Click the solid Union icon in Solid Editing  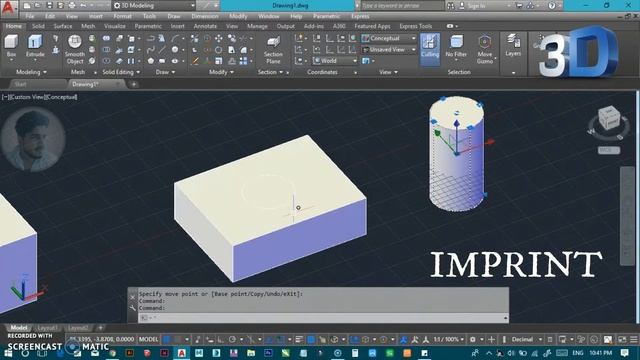coord(106,38)
